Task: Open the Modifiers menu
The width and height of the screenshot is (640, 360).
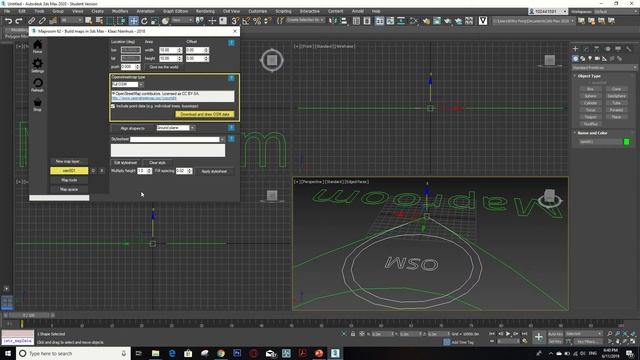Action: coord(120,11)
